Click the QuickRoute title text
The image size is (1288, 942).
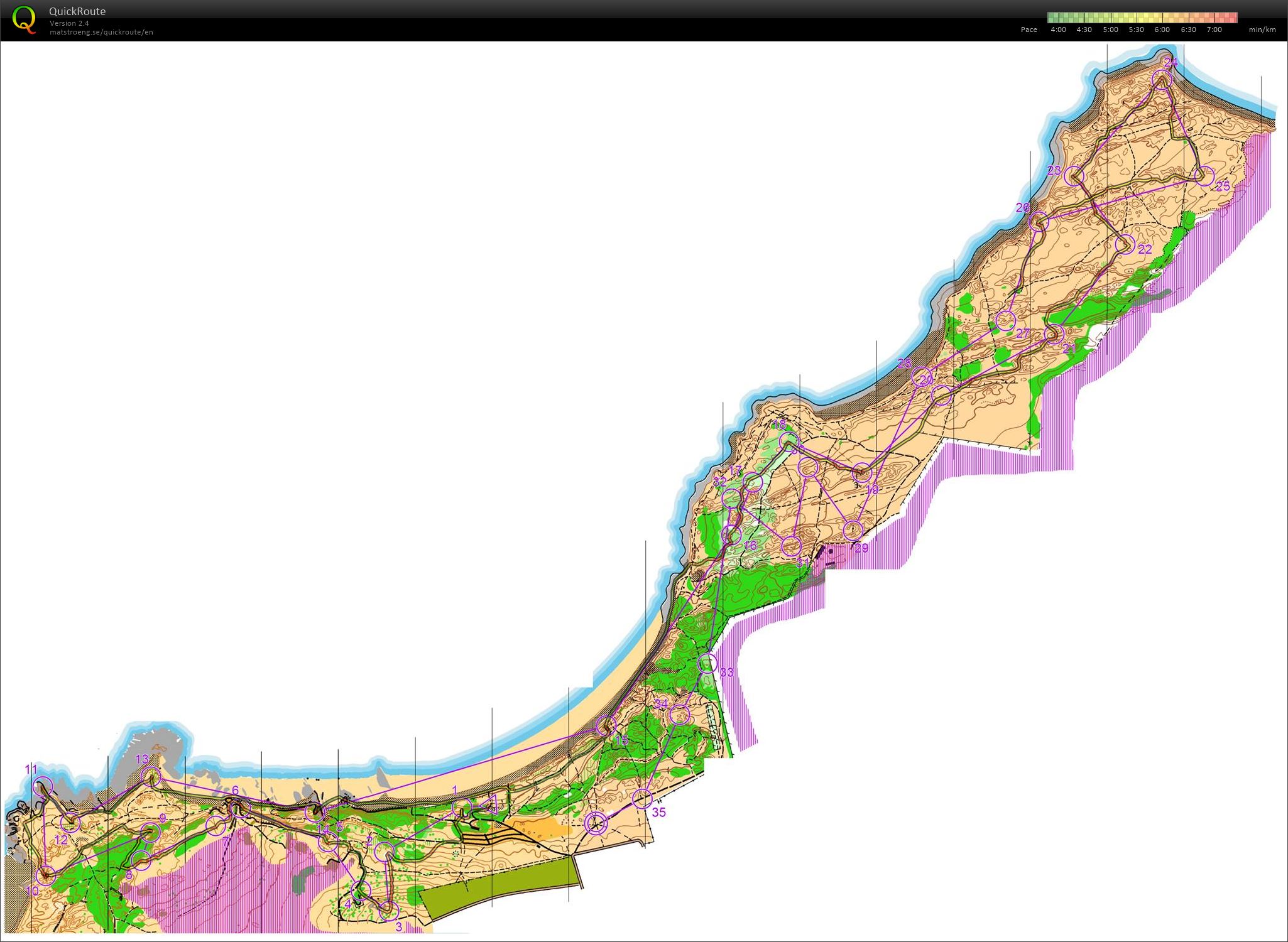[77, 11]
